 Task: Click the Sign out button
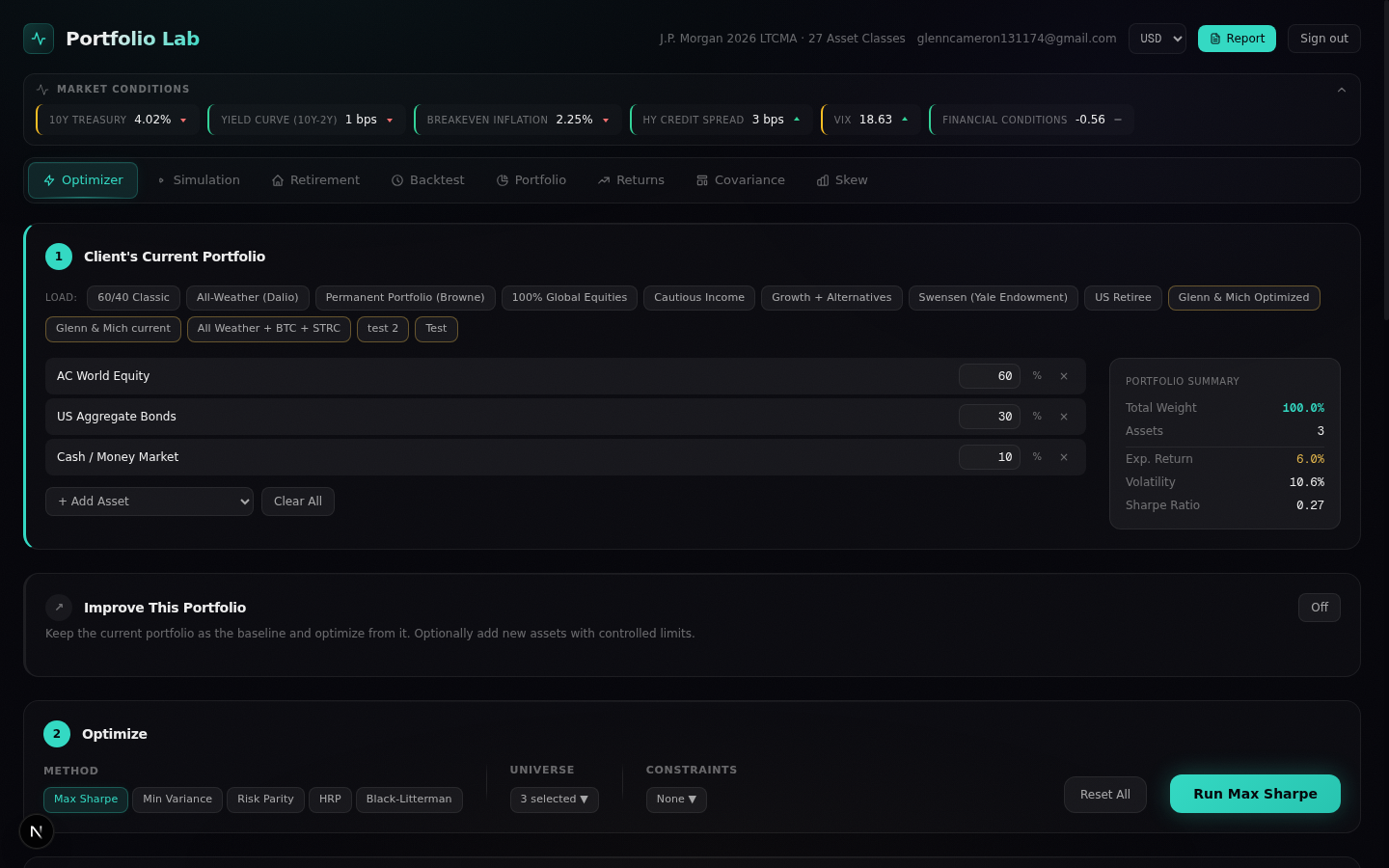[x=1323, y=38]
